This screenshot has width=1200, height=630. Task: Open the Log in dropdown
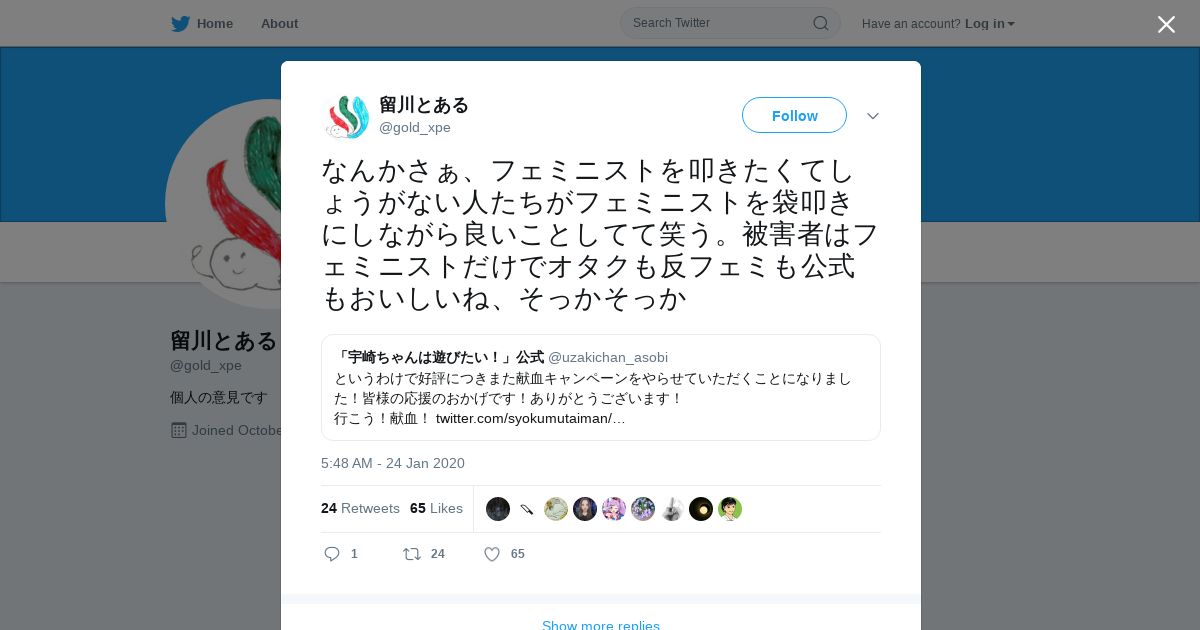(990, 24)
